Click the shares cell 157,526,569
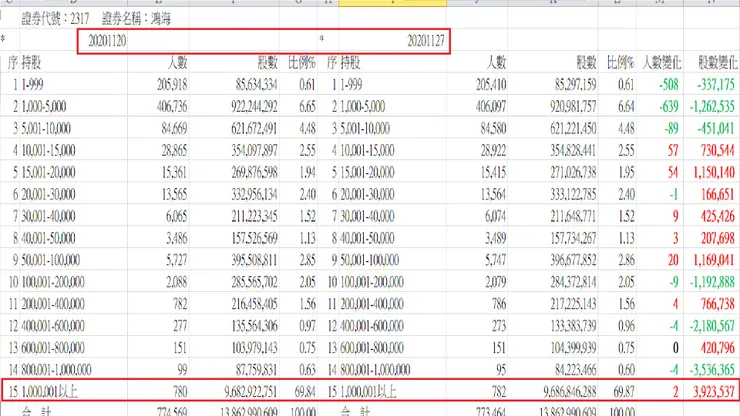The height and width of the screenshot is (416, 740). click(254, 238)
